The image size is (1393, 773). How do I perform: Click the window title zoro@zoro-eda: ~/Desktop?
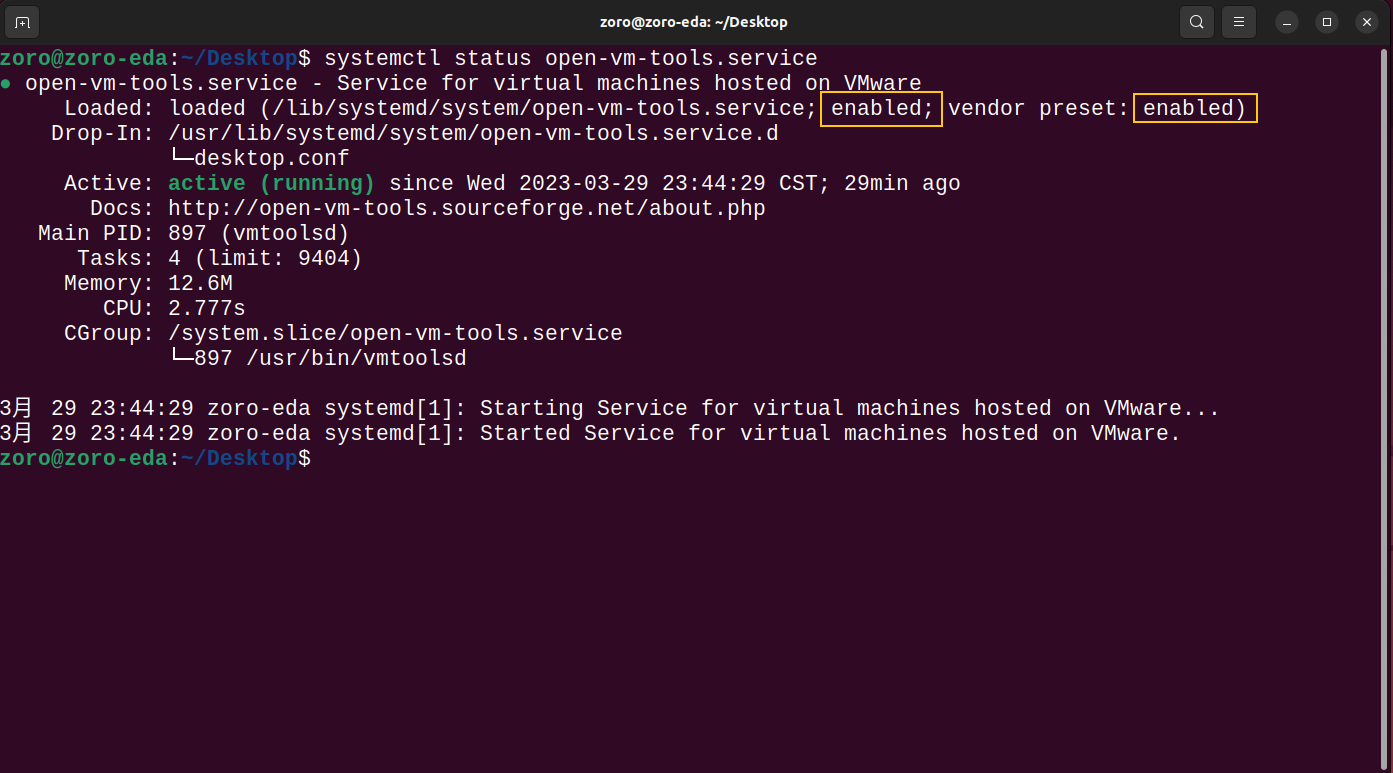696,22
